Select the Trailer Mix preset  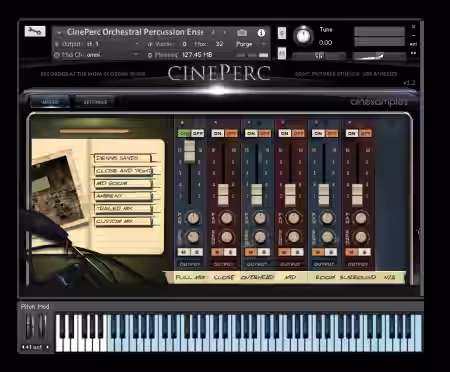pyautogui.click(x=123, y=209)
